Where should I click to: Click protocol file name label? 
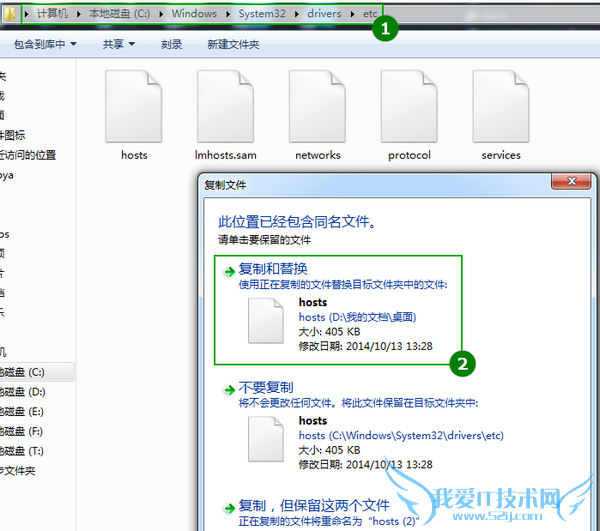click(x=409, y=155)
